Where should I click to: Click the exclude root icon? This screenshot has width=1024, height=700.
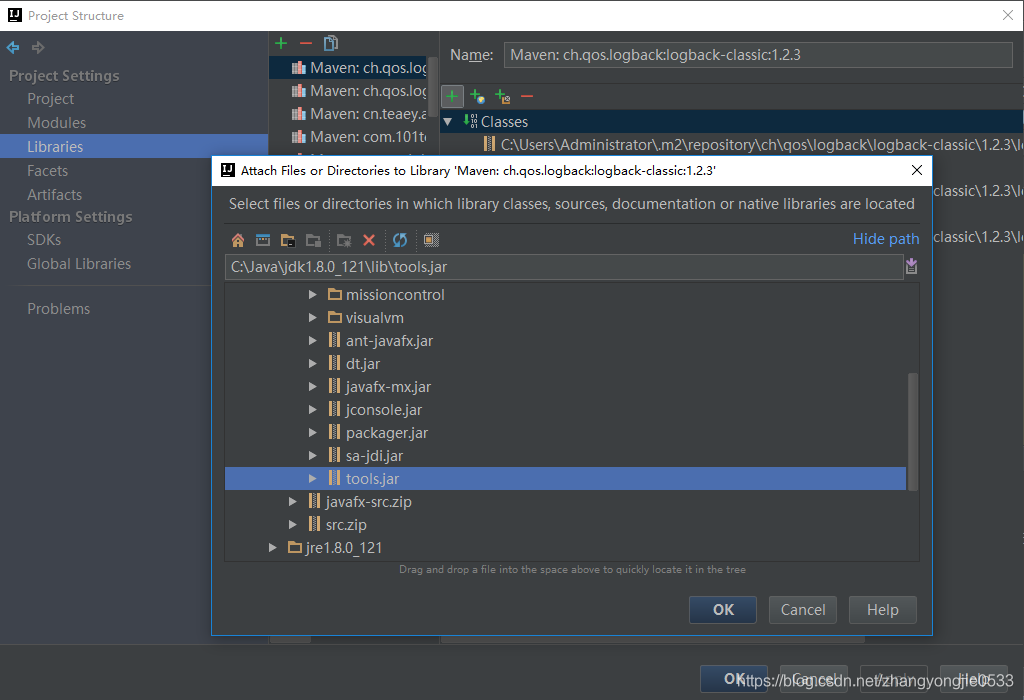click(x=502, y=97)
